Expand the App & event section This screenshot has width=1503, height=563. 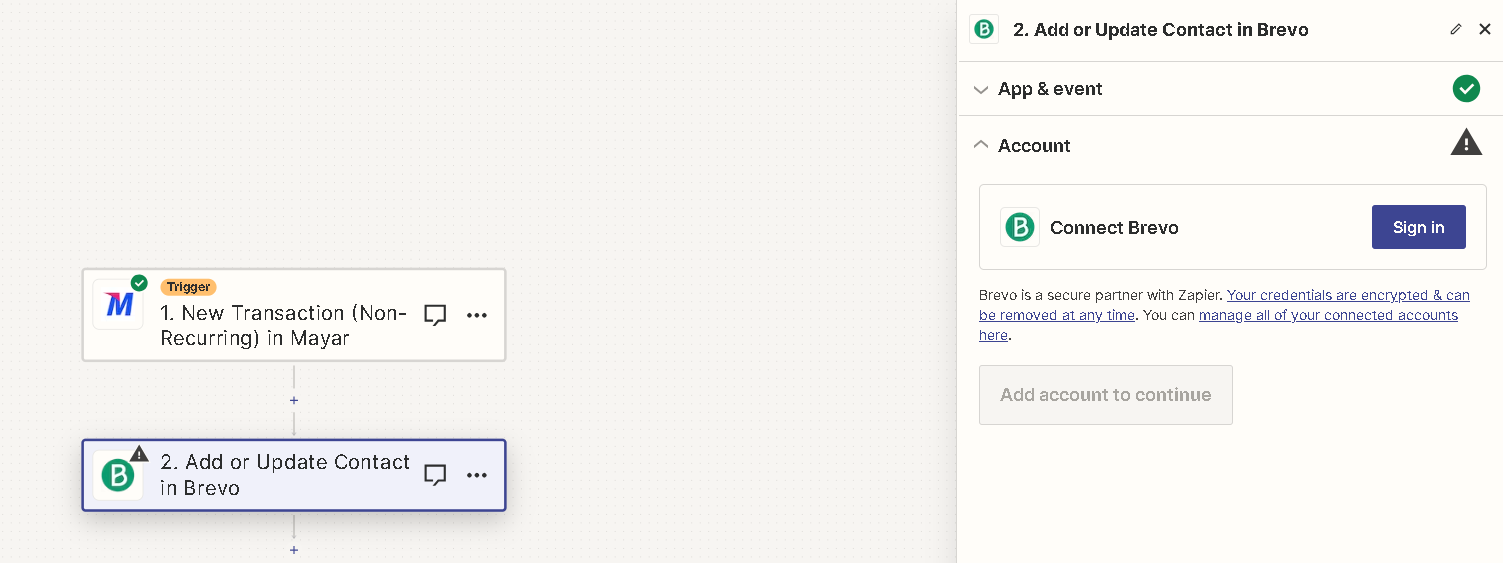tap(1229, 89)
